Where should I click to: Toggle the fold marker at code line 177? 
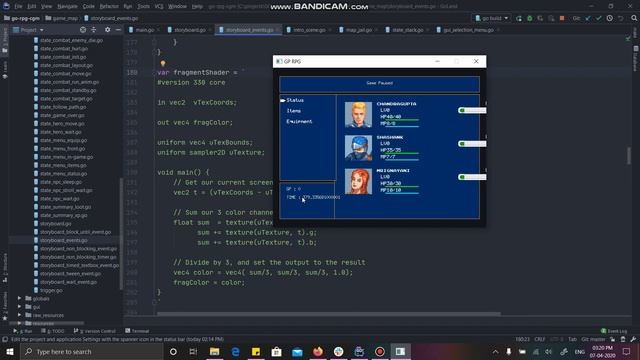[154, 42]
